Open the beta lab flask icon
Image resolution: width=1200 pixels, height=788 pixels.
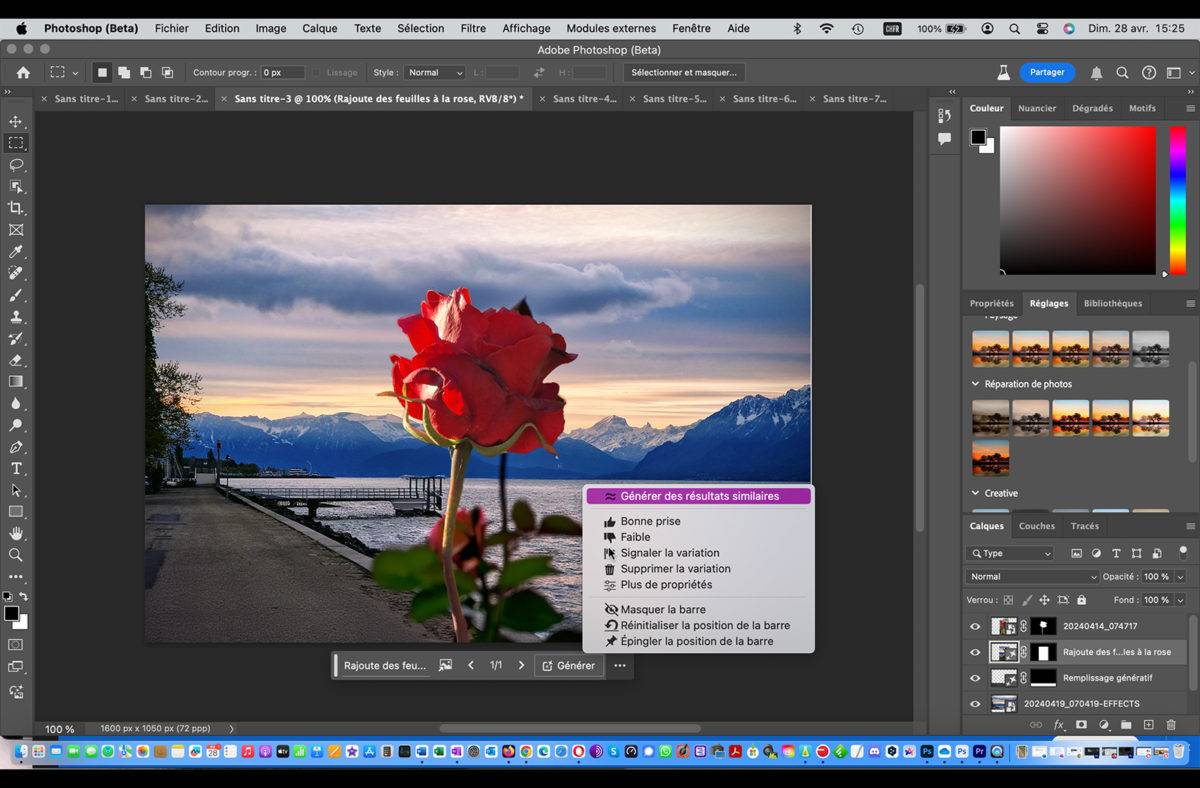pyautogui.click(x=1003, y=72)
